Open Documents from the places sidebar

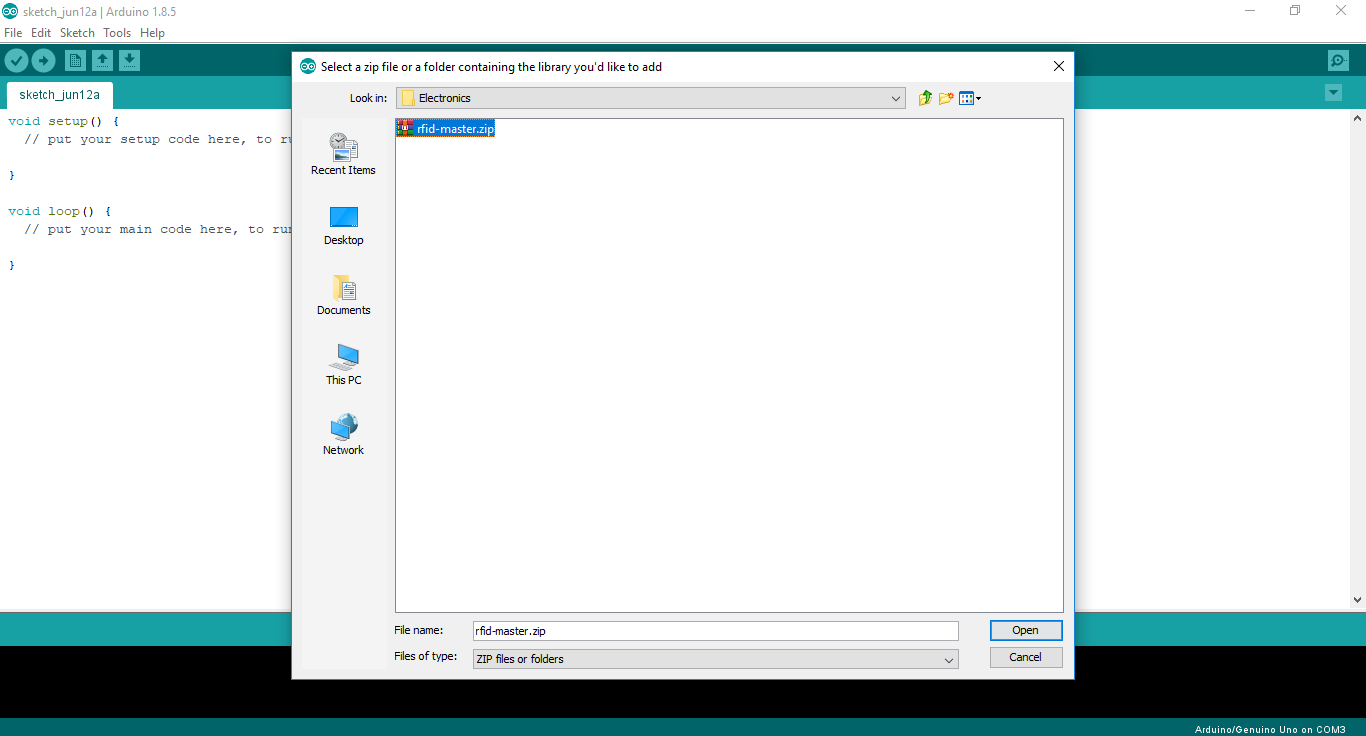(x=343, y=295)
